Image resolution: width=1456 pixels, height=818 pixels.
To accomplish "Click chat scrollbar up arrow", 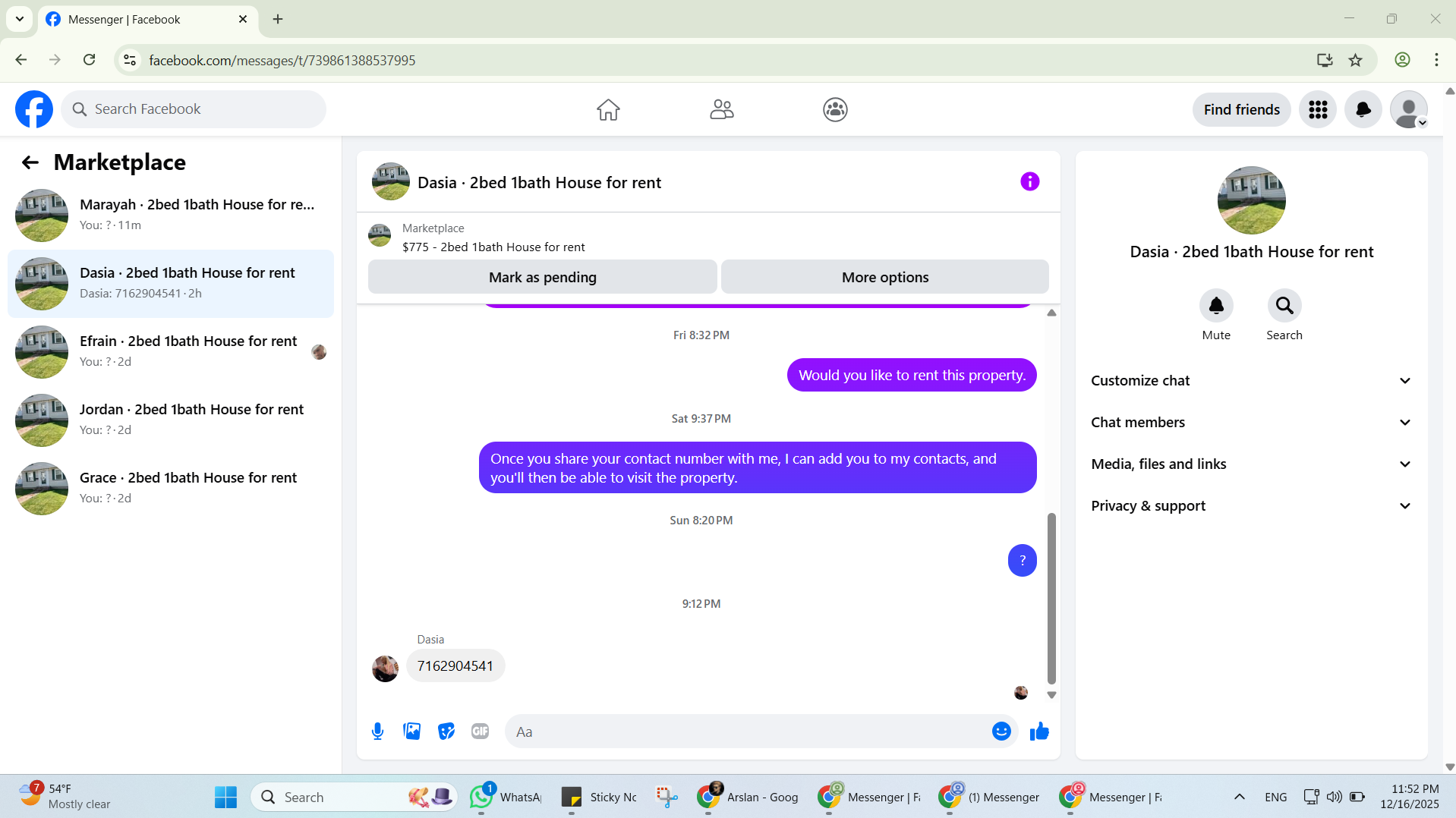I will click(1051, 313).
